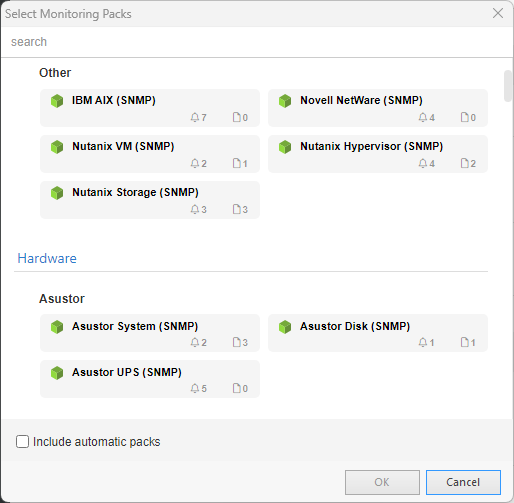
Task: Select the Hardware category heading
Action: (x=47, y=258)
